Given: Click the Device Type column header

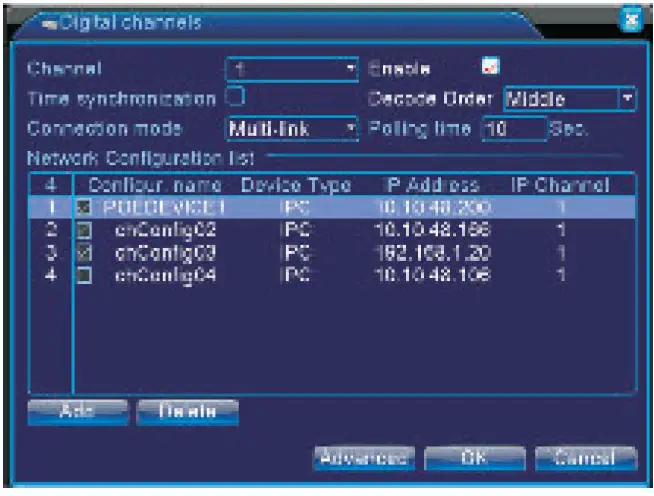Looking at the screenshot, I should [296, 185].
